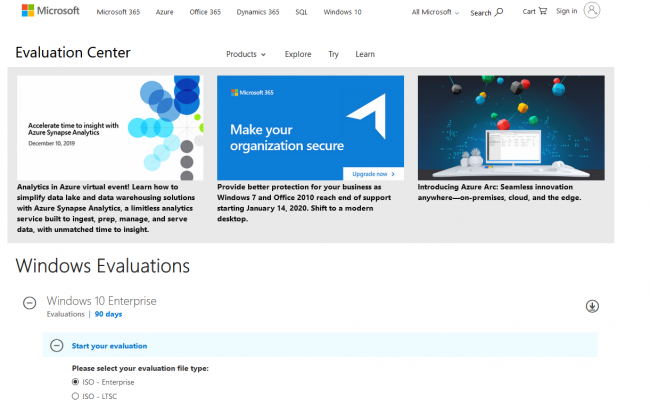The height and width of the screenshot is (407, 650).
Task: Open the Azure Arc banner image
Action: (x=511, y=128)
